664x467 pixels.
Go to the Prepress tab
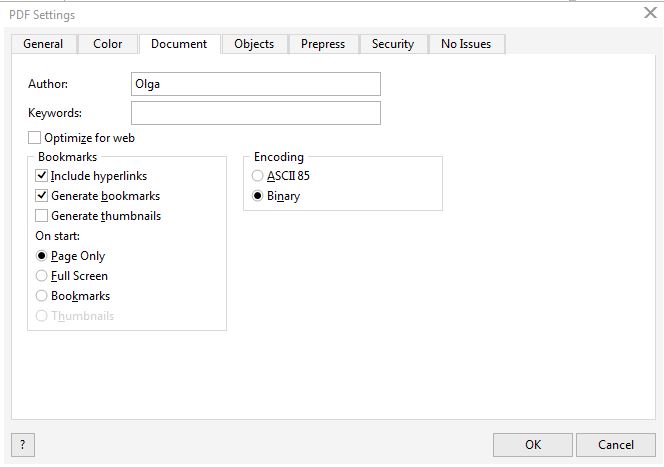(323, 44)
